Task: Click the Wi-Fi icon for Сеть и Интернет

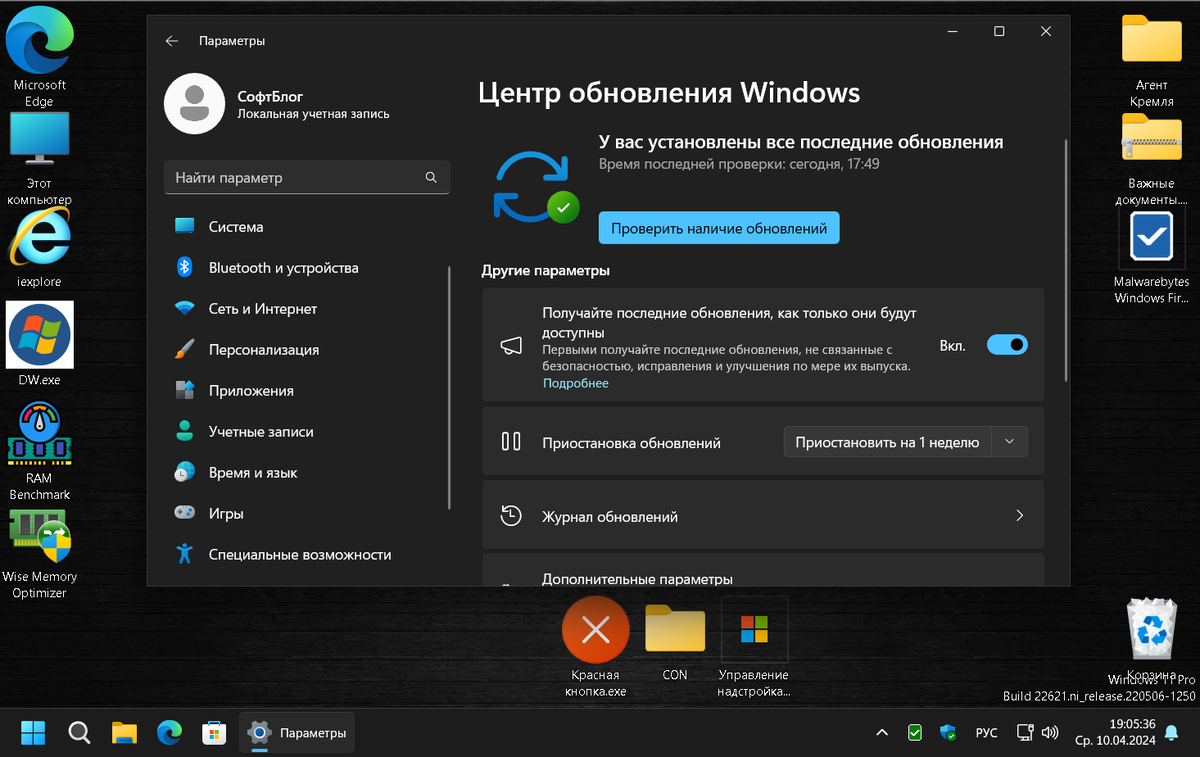Action: tap(184, 309)
